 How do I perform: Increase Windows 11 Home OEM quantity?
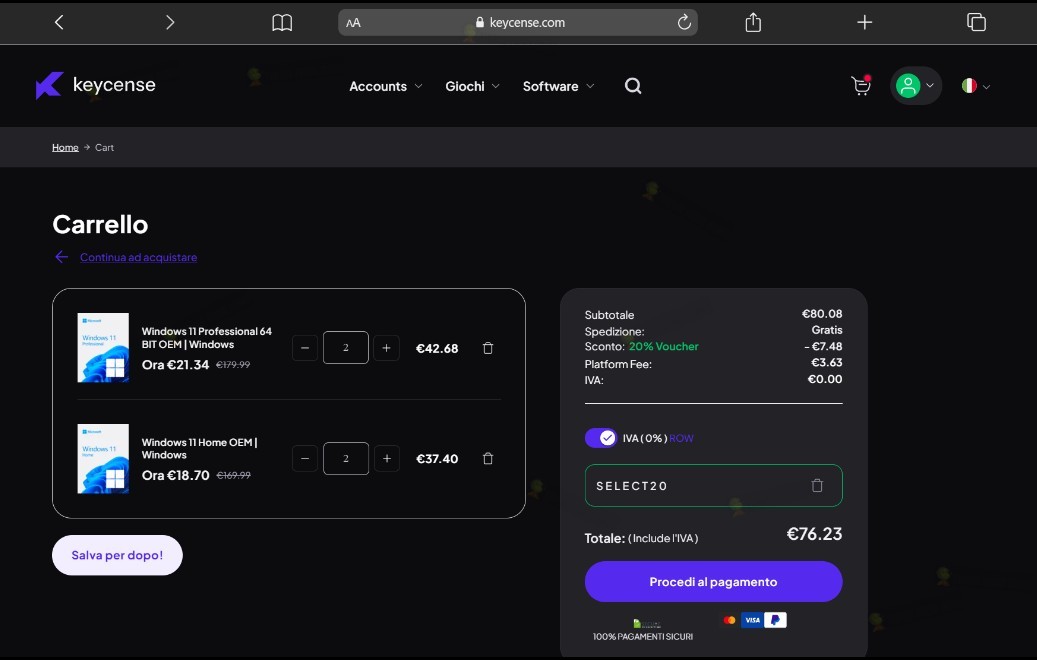(386, 458)
